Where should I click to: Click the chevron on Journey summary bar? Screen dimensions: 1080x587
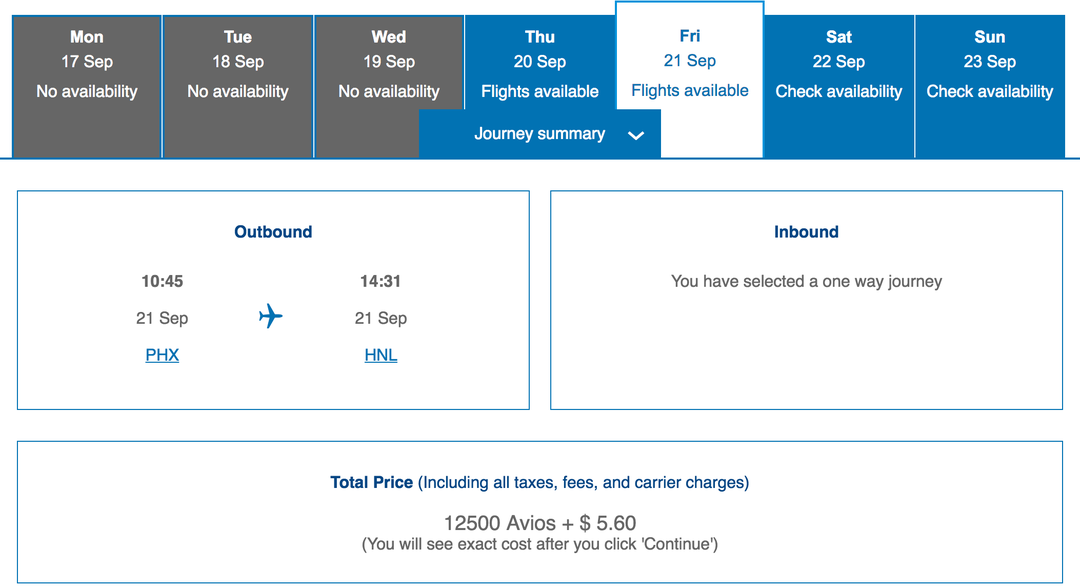click(x=637, y=133)
